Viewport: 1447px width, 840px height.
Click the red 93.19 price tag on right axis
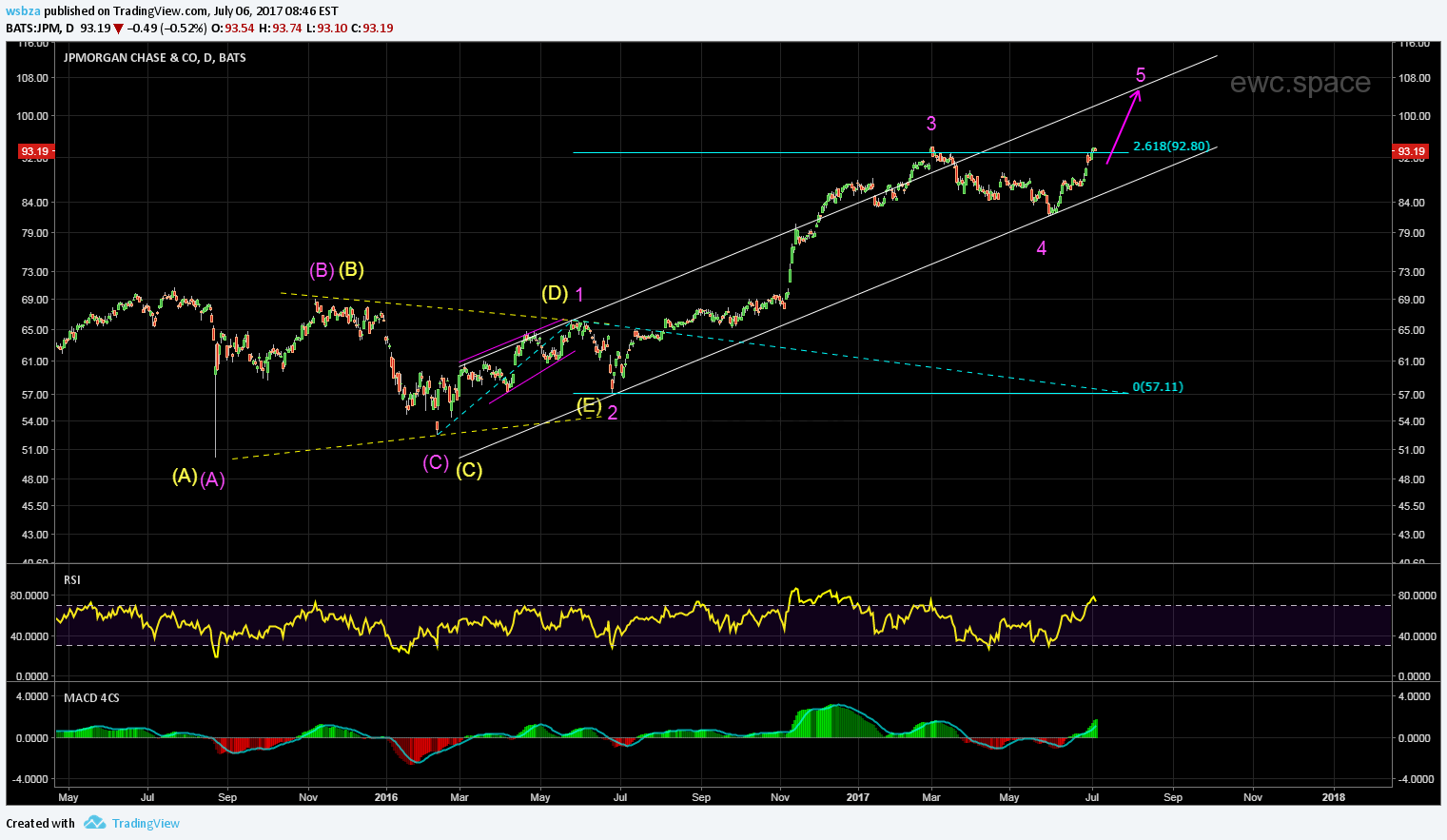point(1410,151)
